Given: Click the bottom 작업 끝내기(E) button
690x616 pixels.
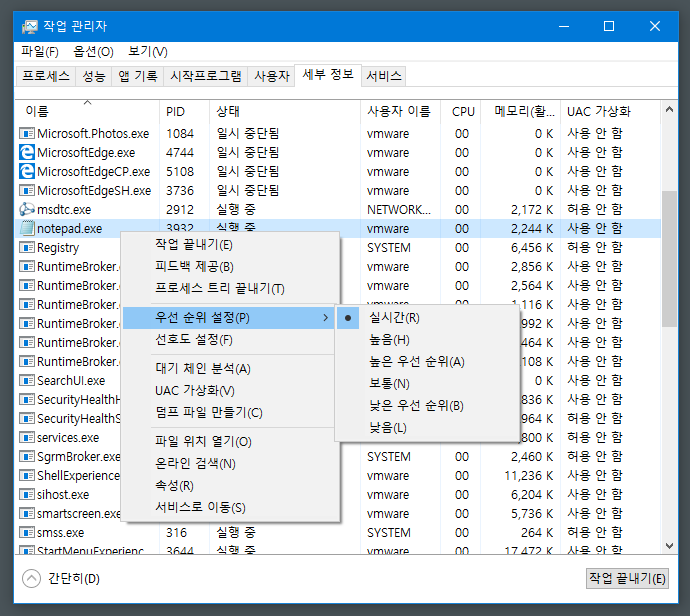Looking at the screenshot, I should coord(627,579).
